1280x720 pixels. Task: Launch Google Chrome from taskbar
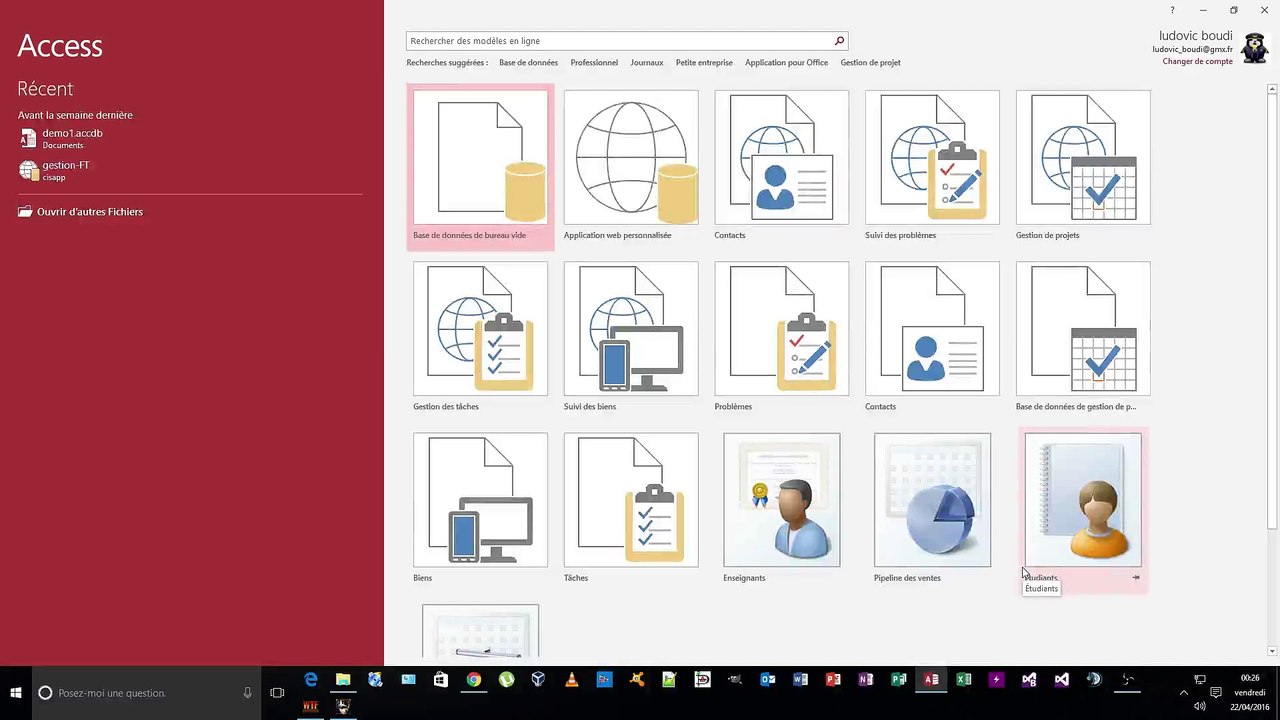(x=473, y=680)
